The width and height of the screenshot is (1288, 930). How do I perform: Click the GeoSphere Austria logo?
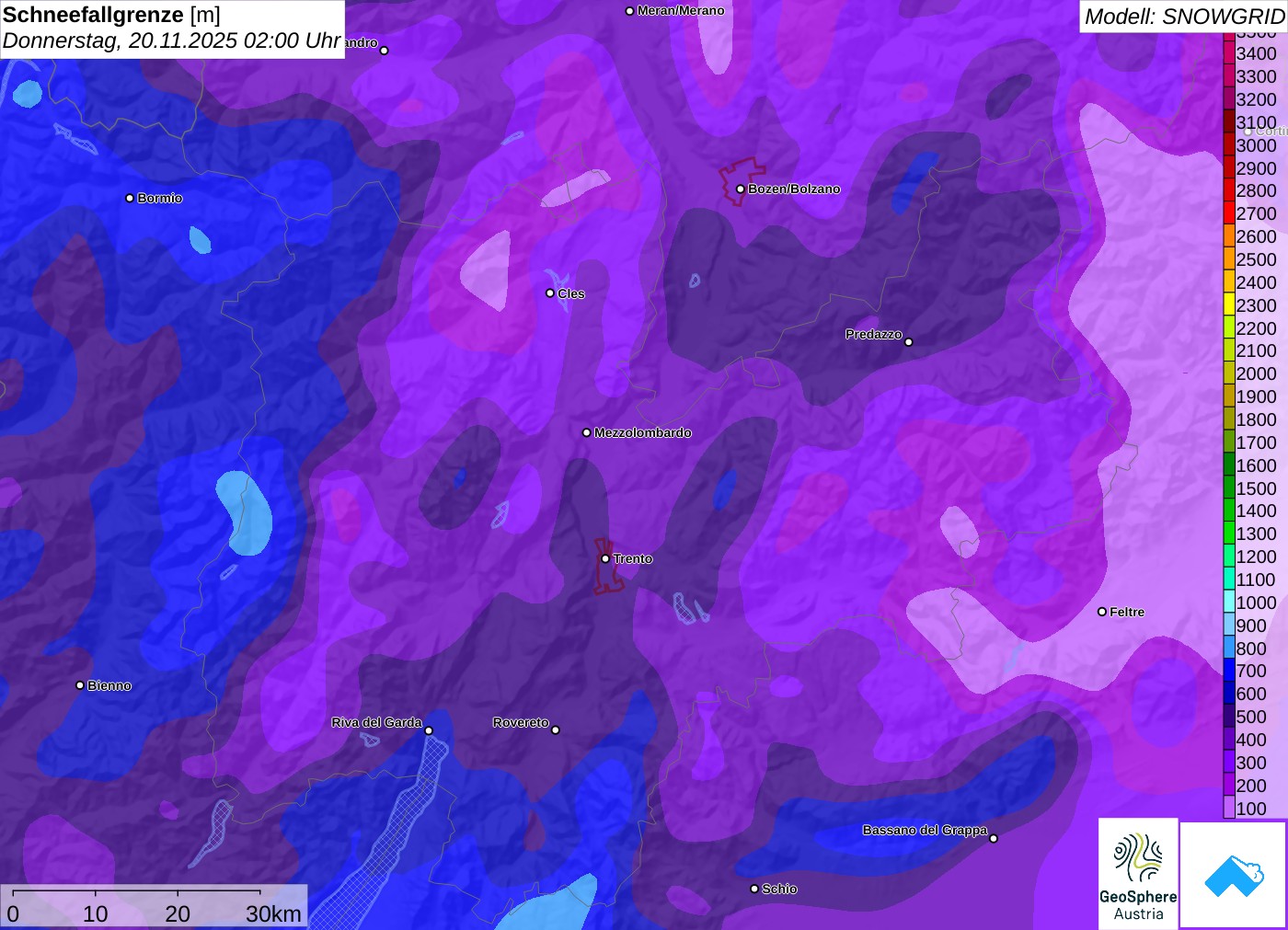1138,873
